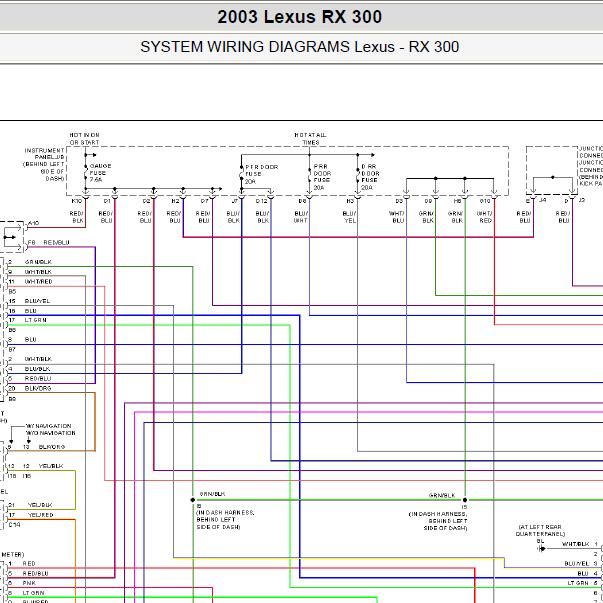This screenshot has height=603, width=603.
Task: Click the "P RR DOOR FUSE 20A" label
Action: coord(321,177)
